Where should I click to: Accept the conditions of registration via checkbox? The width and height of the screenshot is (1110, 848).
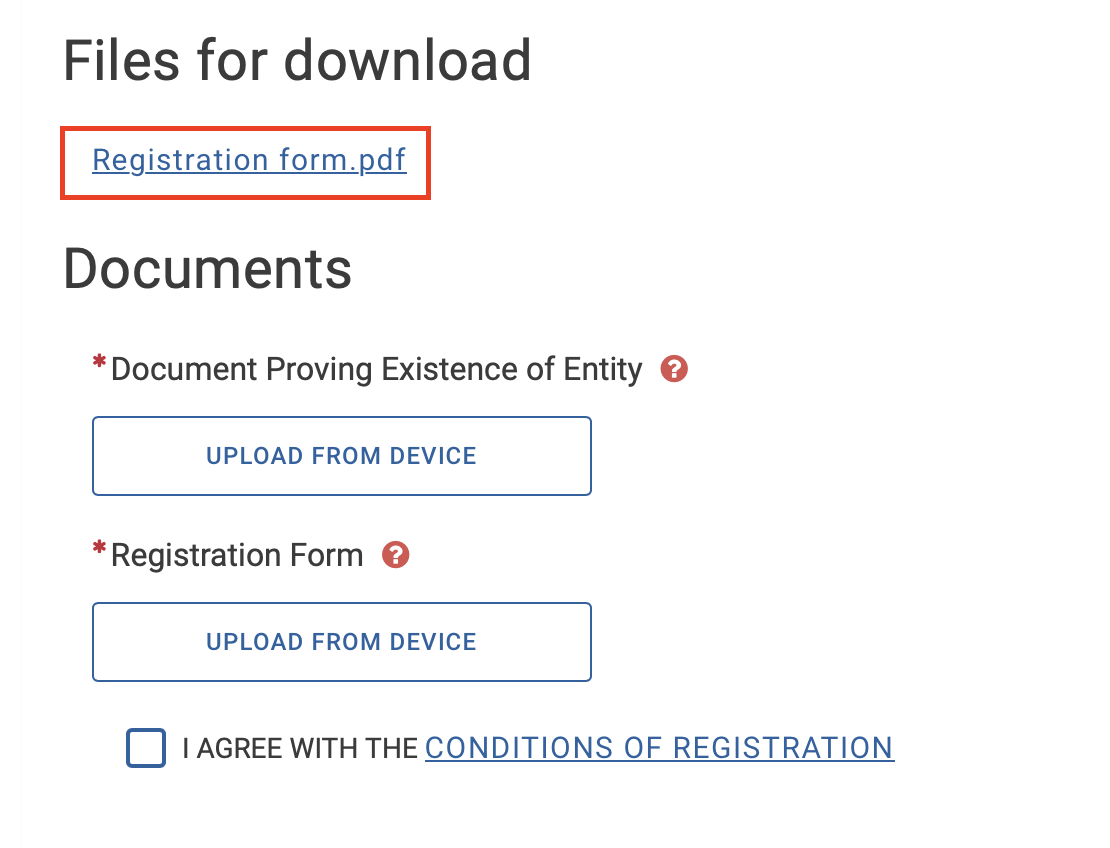(x=146, y=748)
